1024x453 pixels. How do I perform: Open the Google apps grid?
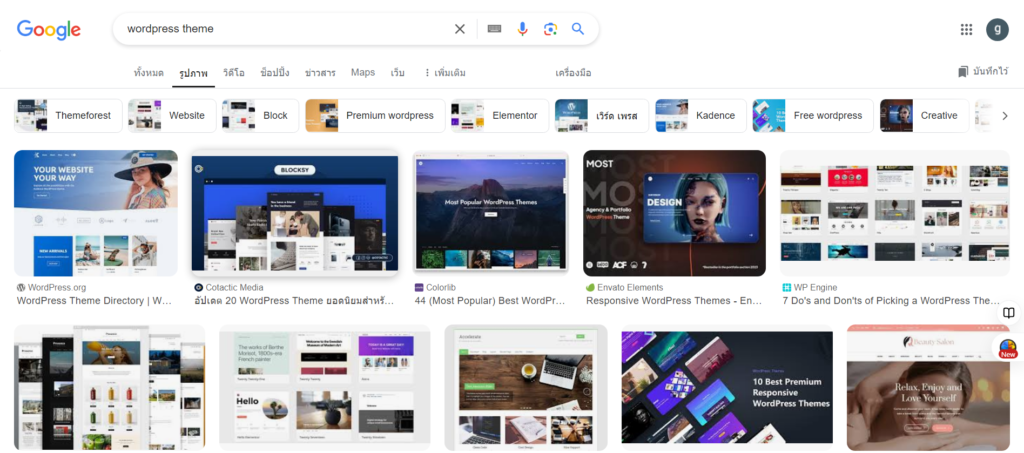tap(966, 30)
